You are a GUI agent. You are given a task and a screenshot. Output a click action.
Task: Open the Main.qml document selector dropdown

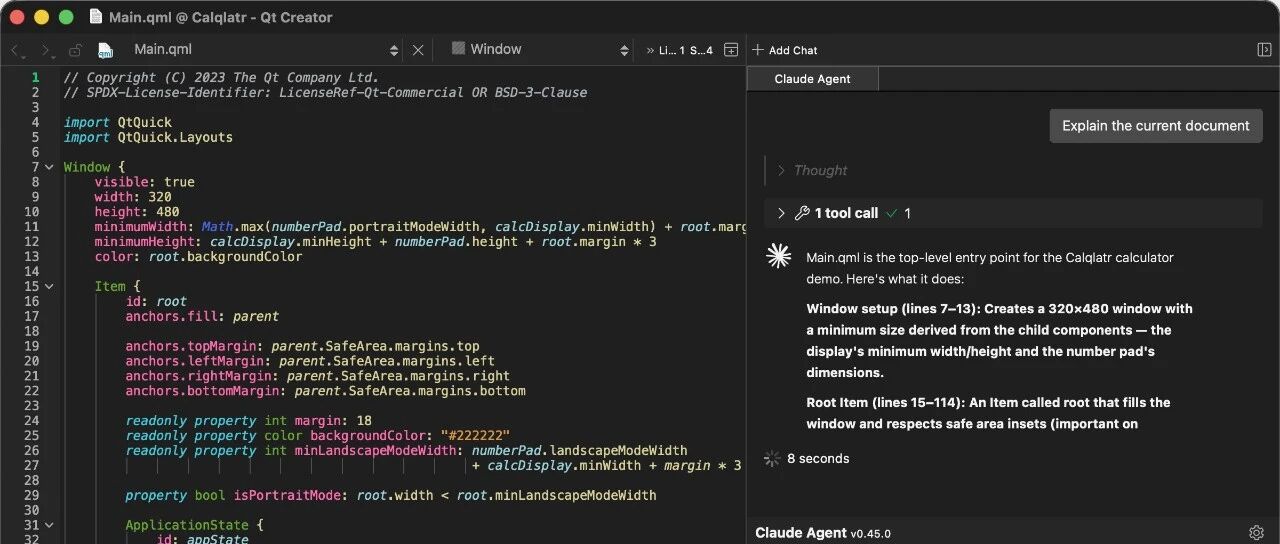pyautogui.click(x=265, y=49)
